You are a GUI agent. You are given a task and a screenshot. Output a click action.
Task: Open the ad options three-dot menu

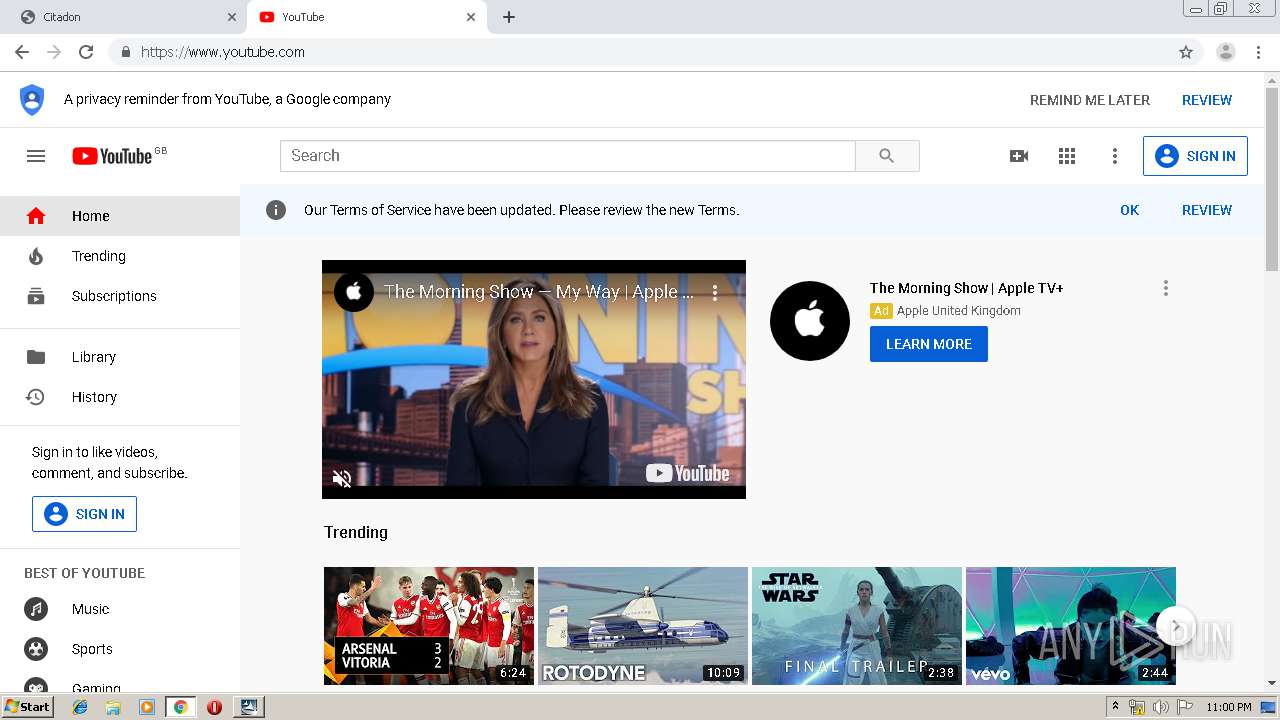(x=1165, y=288)
